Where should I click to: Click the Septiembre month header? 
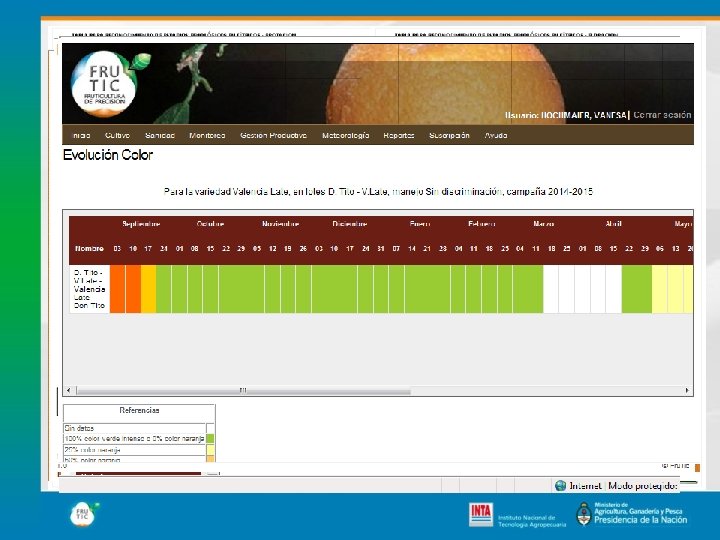(141, 224)
